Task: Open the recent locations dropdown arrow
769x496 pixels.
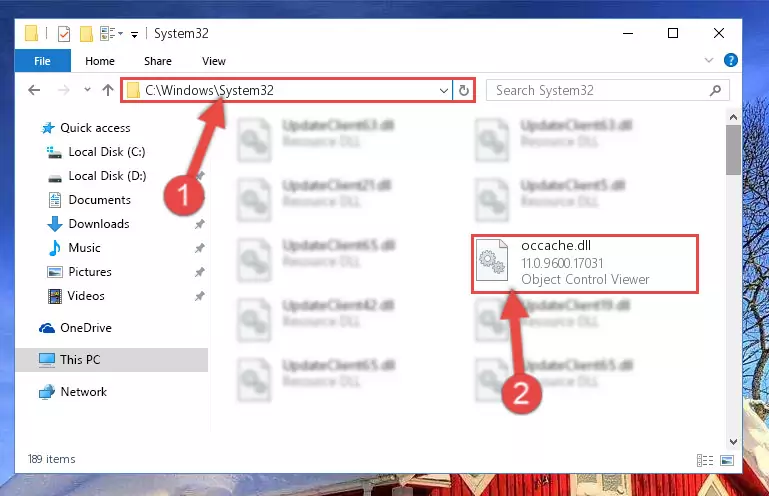Action: click(x=87, y=90)
